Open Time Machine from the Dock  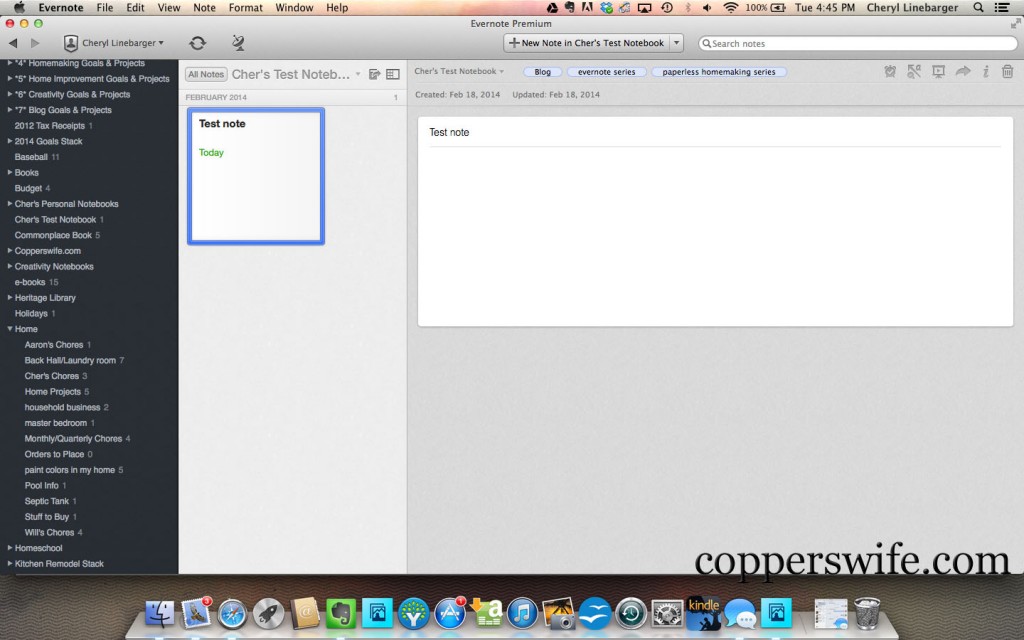pyautogui.click(x=631, y=613)
